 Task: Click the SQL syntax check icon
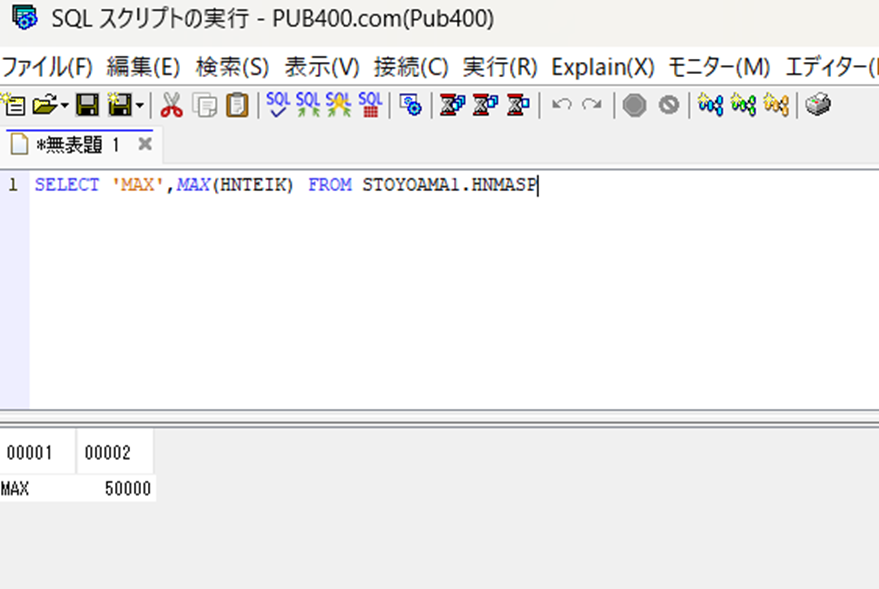(278, 104)
